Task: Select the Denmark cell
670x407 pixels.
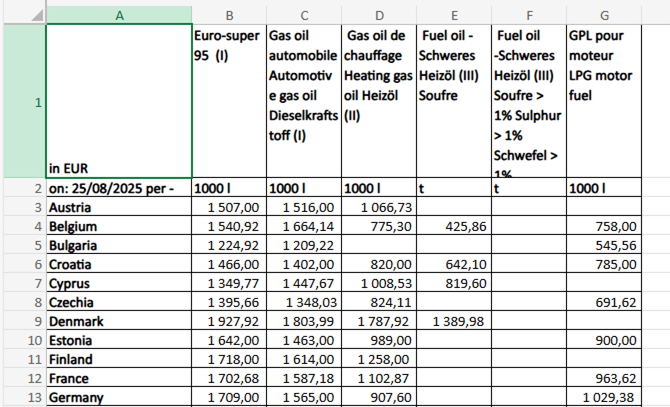Action: coord(119,321)
